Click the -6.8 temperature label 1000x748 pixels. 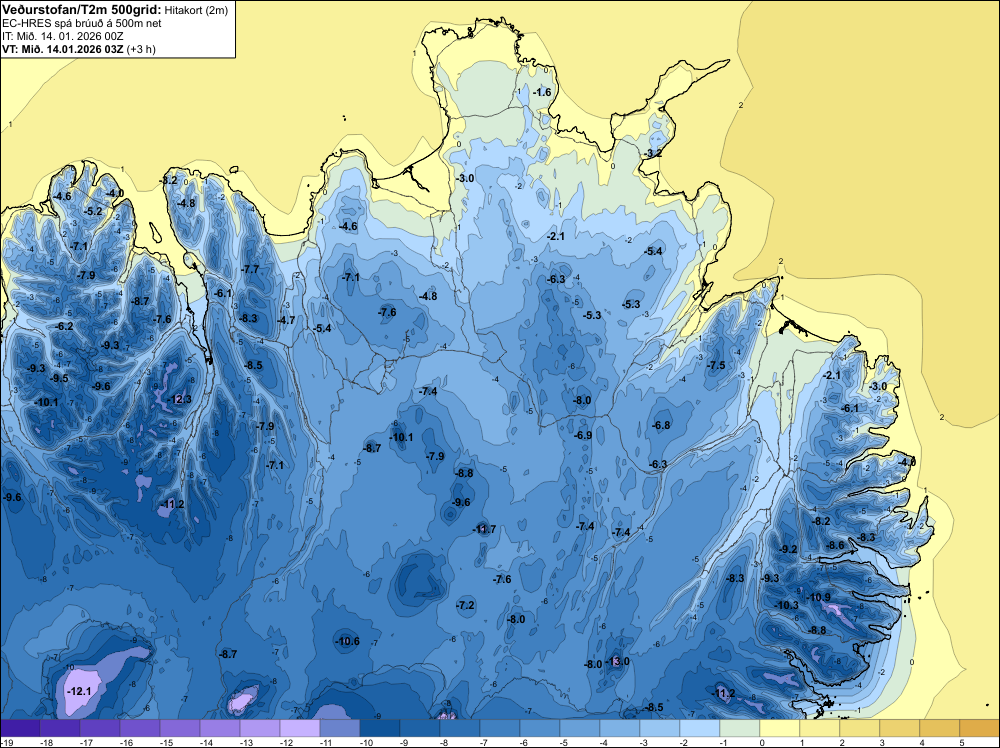(661, 425)
